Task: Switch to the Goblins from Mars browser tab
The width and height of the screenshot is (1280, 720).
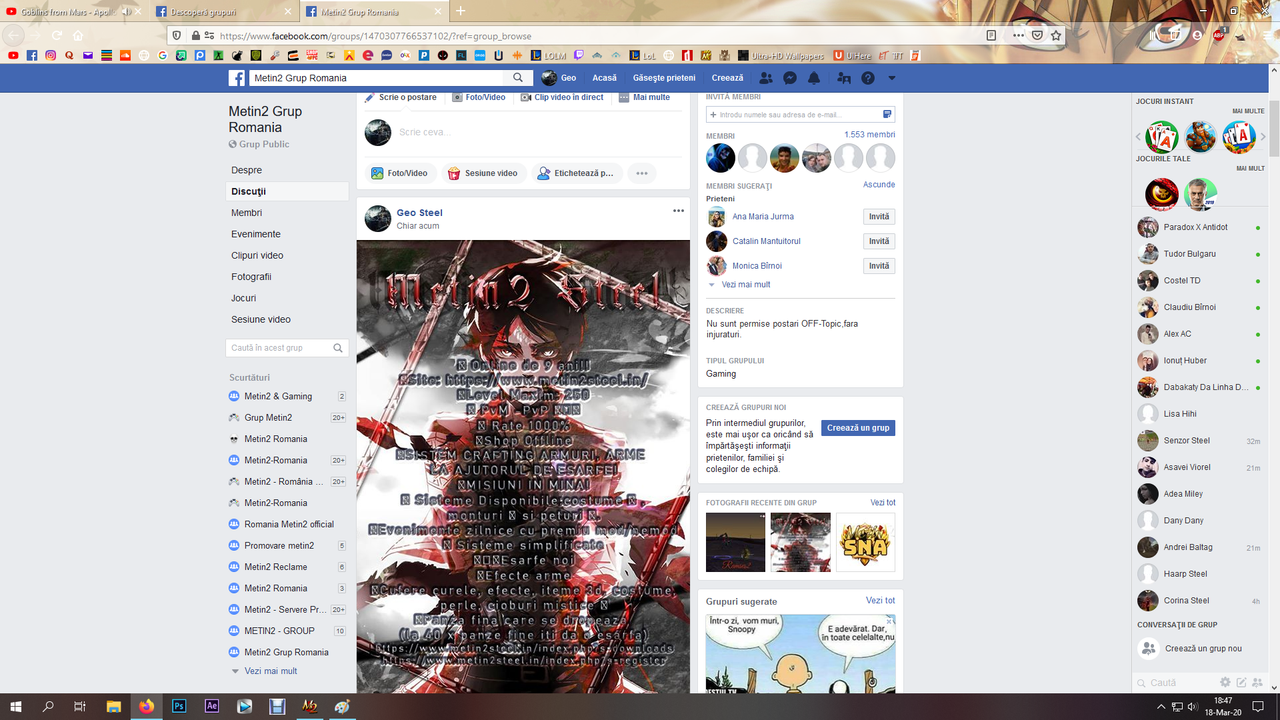Action: [x=73, y=12]
